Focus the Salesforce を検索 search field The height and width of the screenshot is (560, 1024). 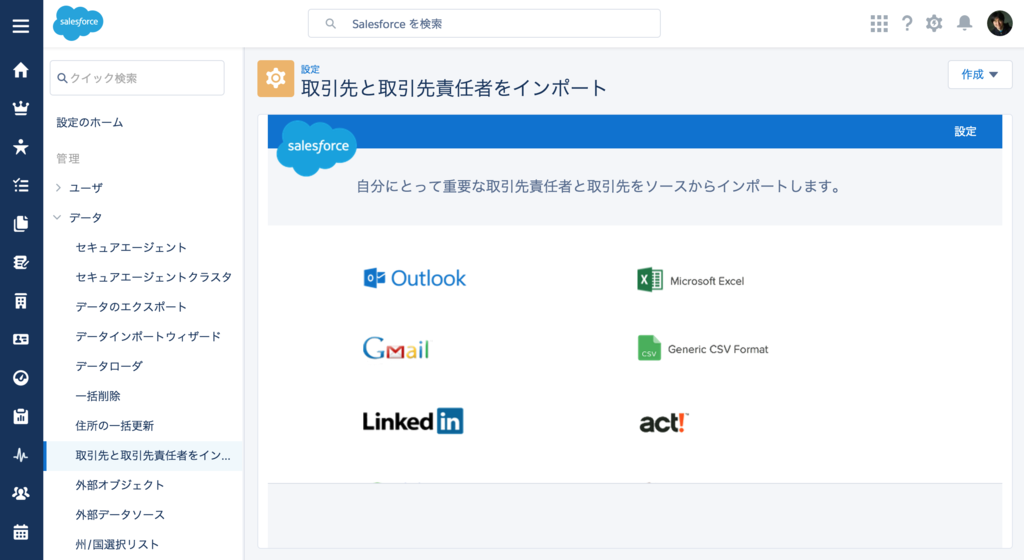484,23
